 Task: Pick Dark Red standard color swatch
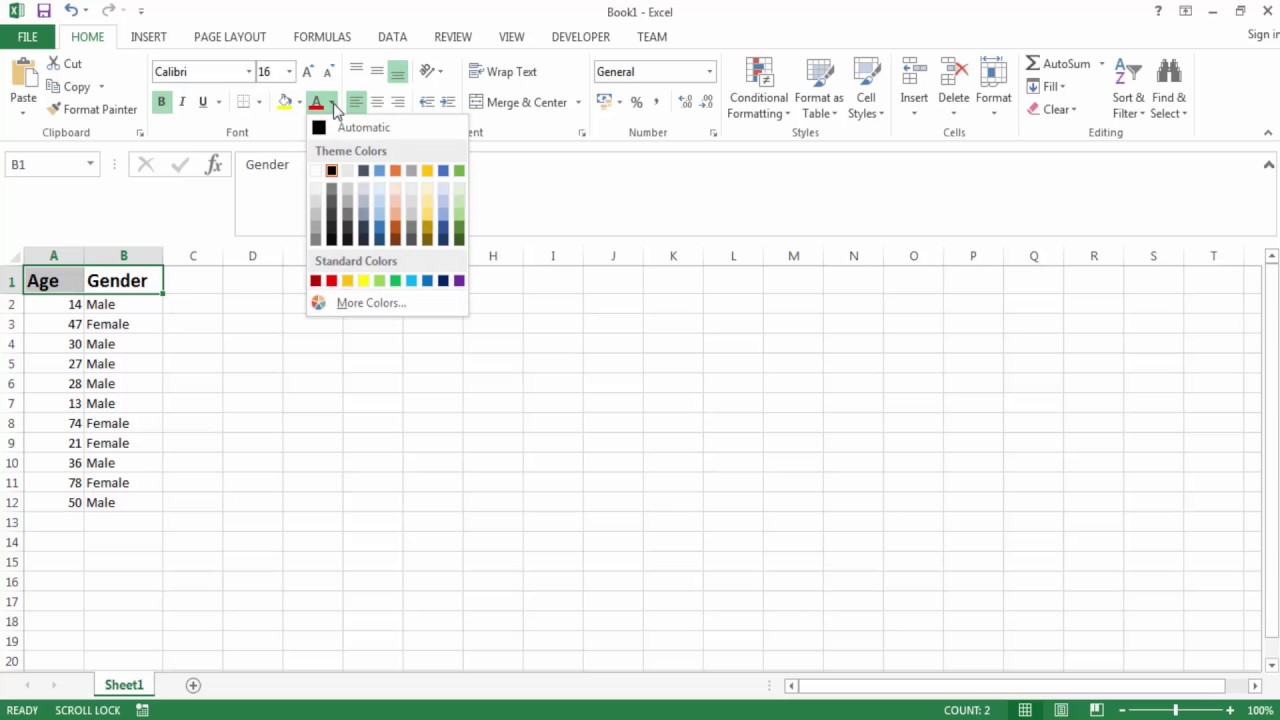(x=315, y=281)
